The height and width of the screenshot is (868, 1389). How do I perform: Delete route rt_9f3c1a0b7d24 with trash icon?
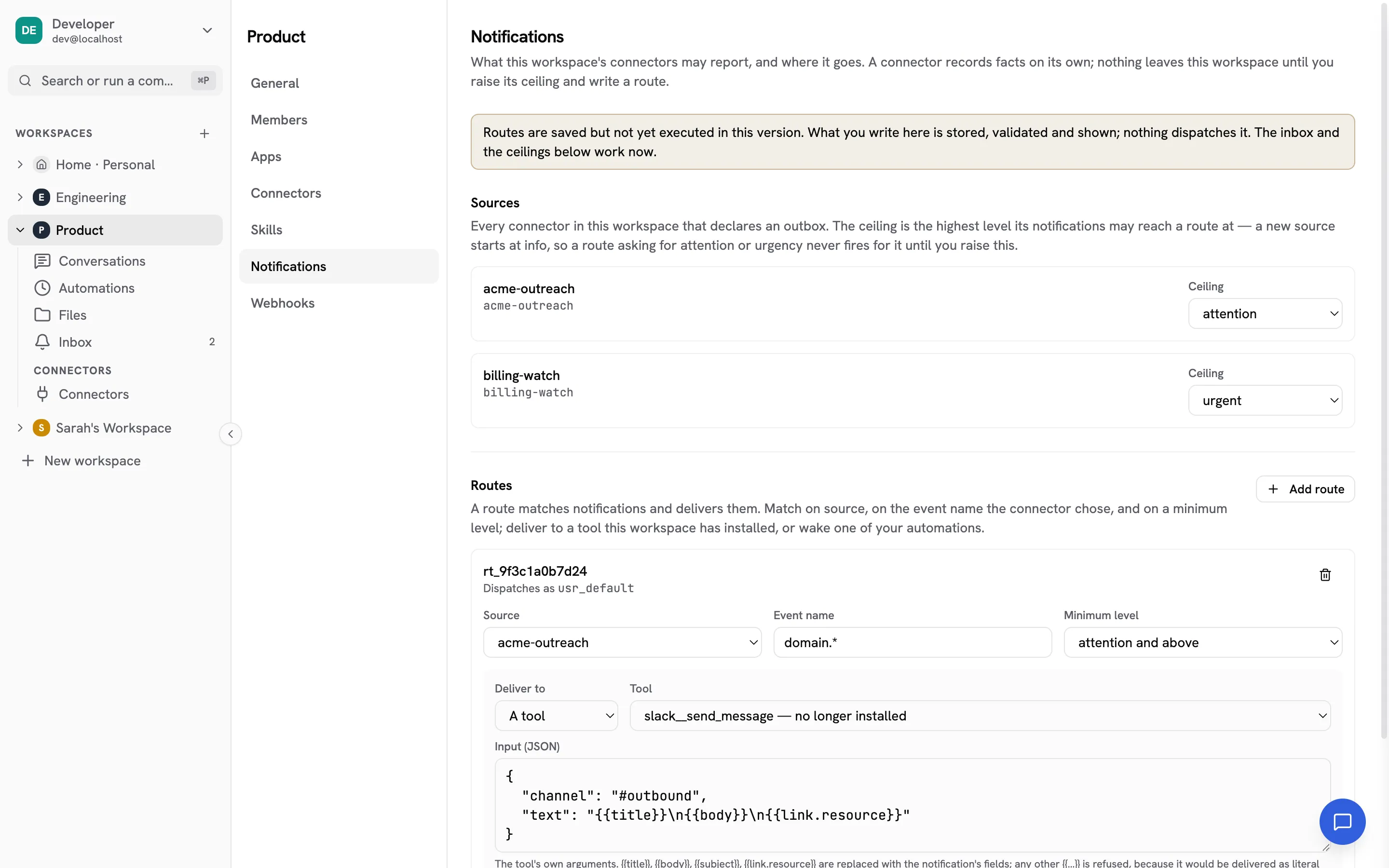(x=1325, y=575)
